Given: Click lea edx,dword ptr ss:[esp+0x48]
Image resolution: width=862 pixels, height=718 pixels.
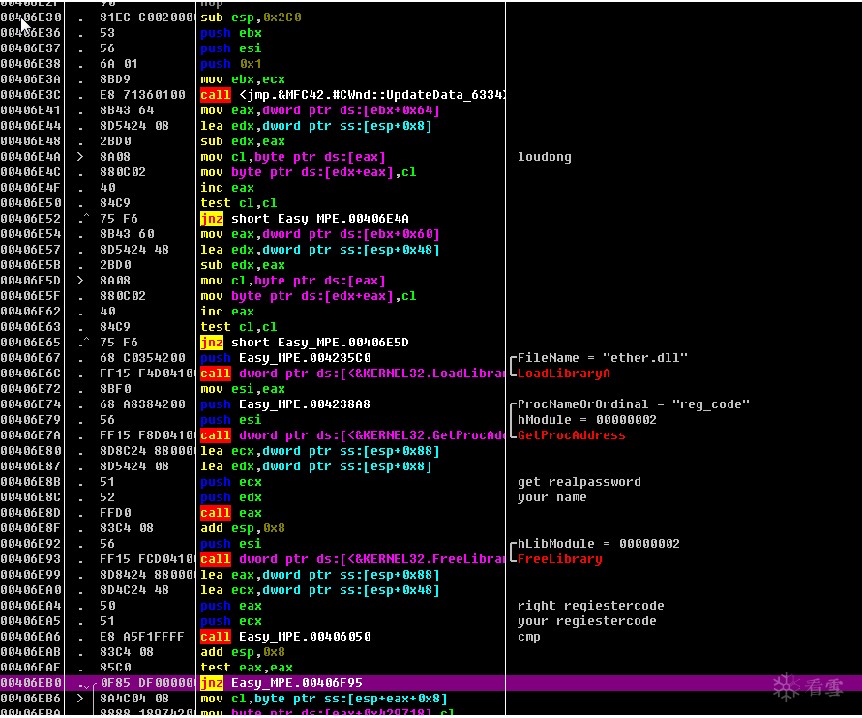Looking at the screenshot, I should pyautogui.click(x=320, y=250).
